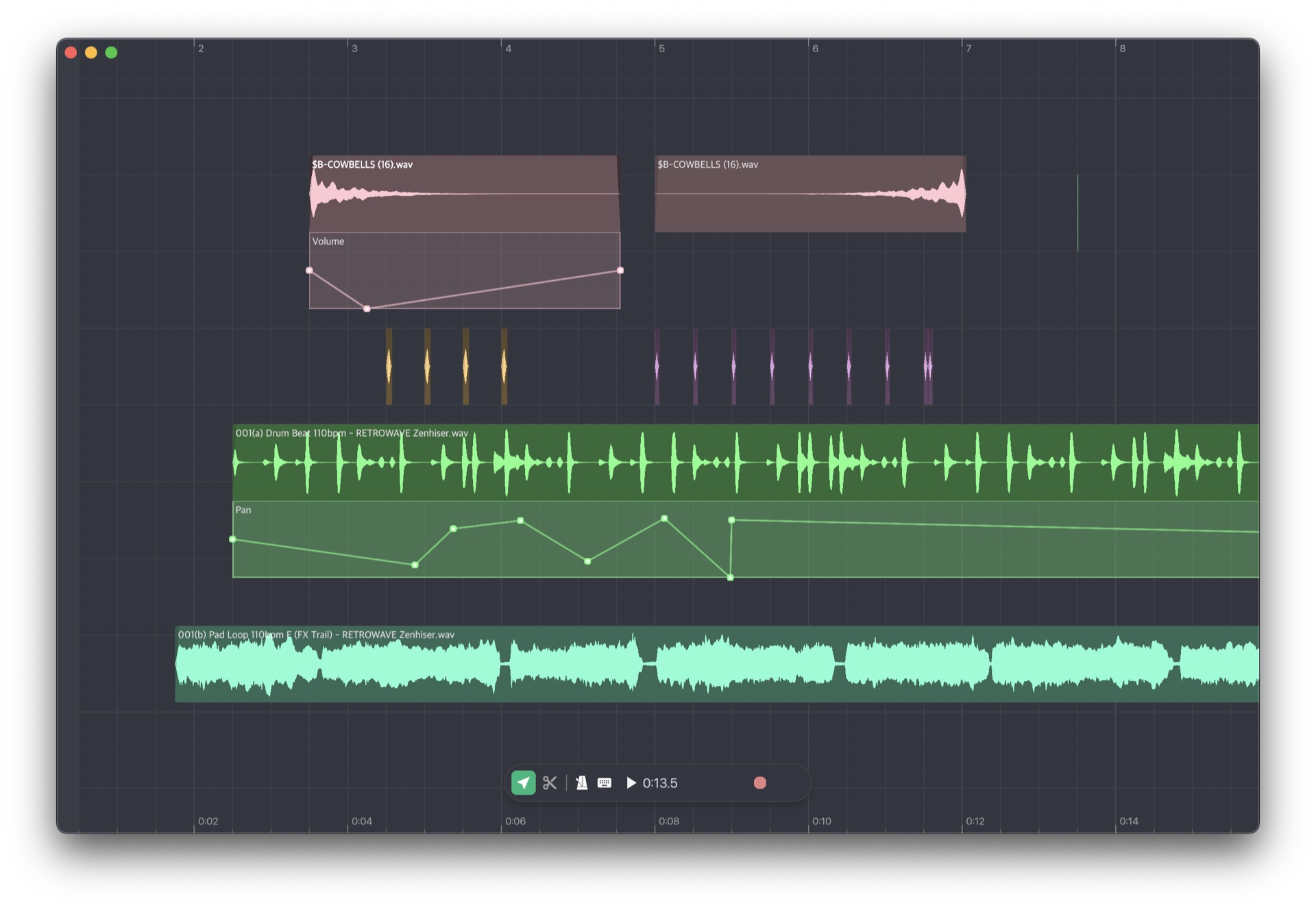
Task: Select the pointer arrow tool
Action: coord(523,783)
